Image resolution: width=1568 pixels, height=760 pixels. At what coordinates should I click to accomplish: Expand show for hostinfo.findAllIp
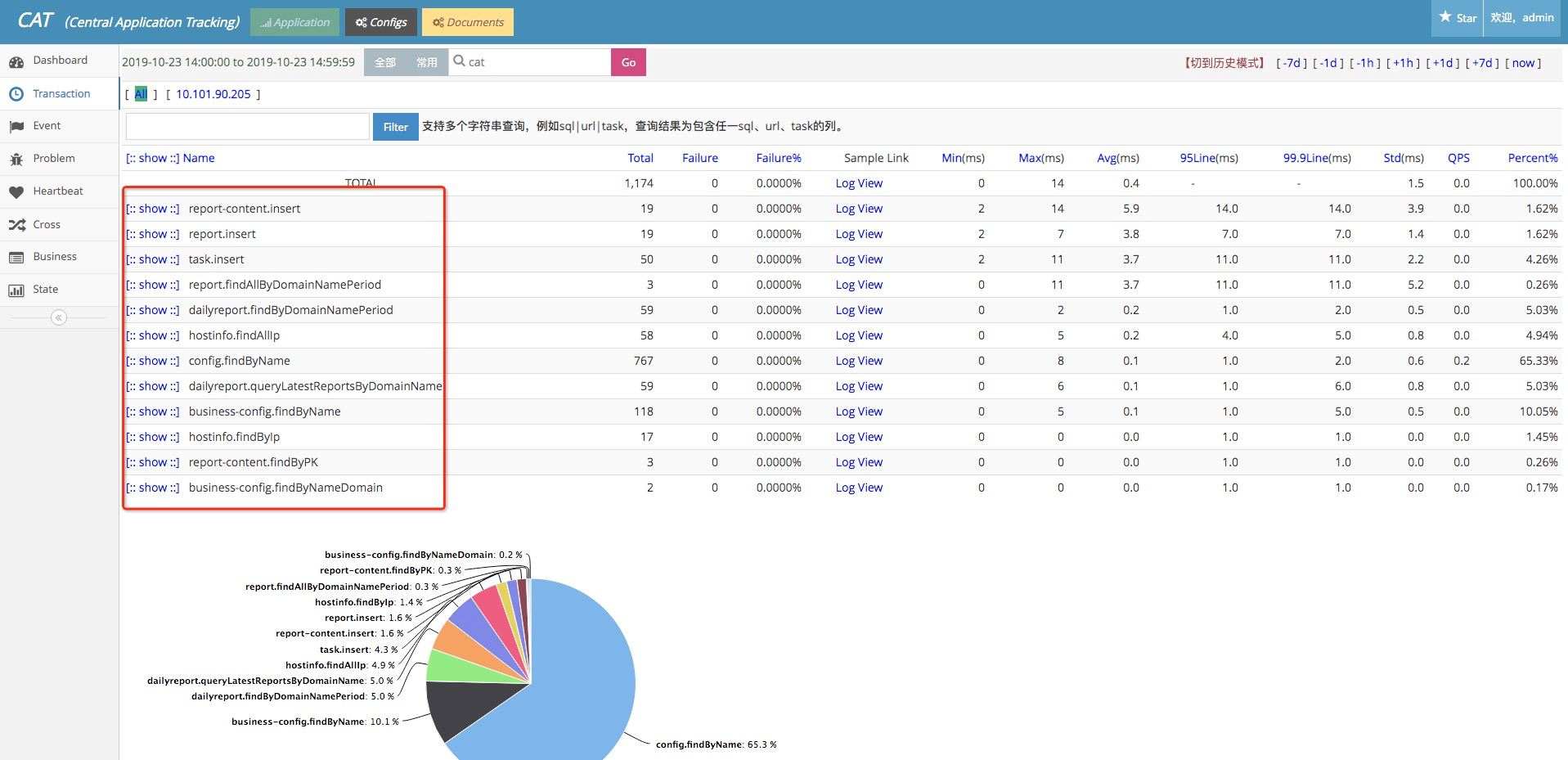coord(153,335)
